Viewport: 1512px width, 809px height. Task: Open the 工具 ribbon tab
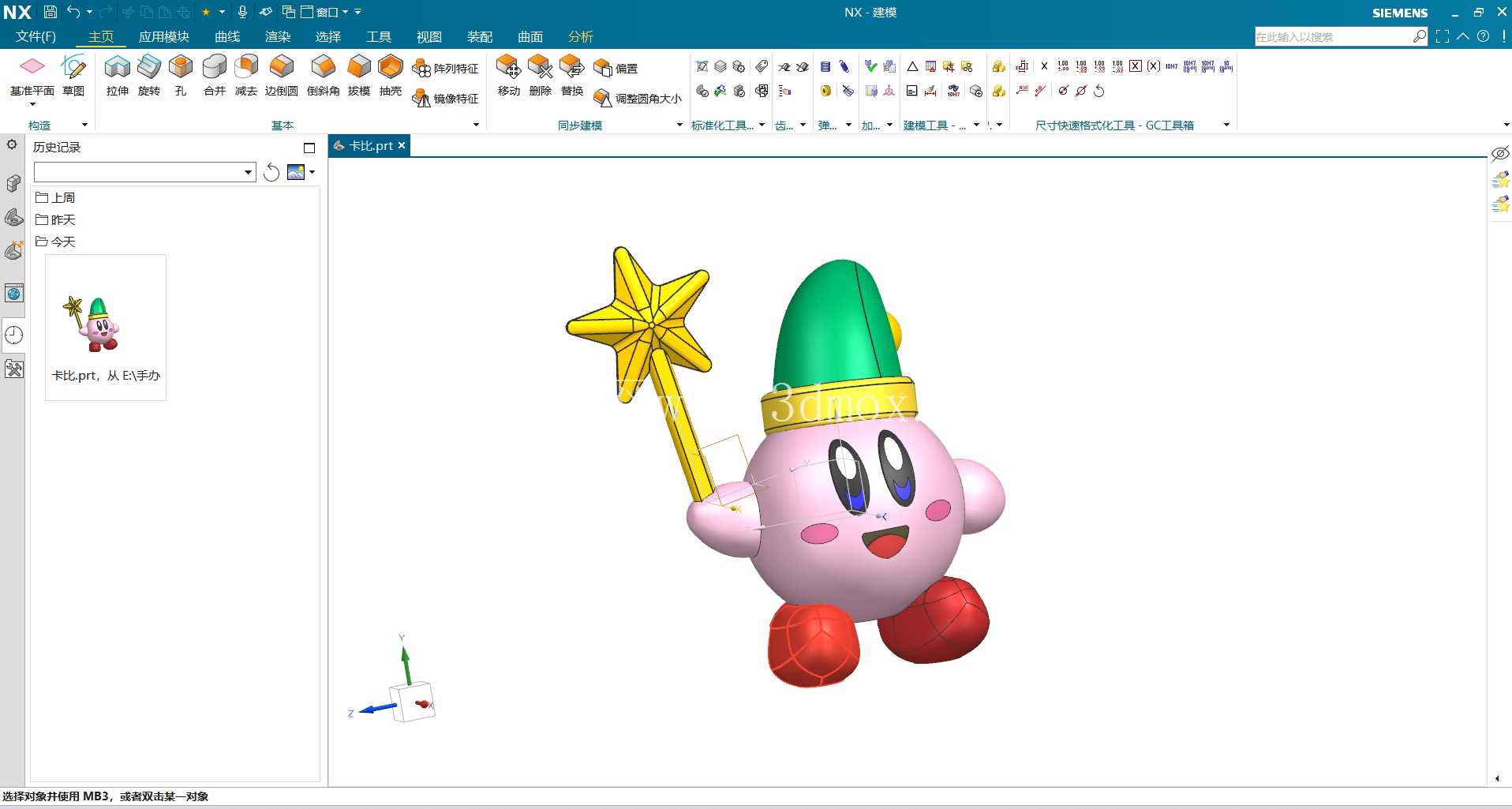pos(379,36)
